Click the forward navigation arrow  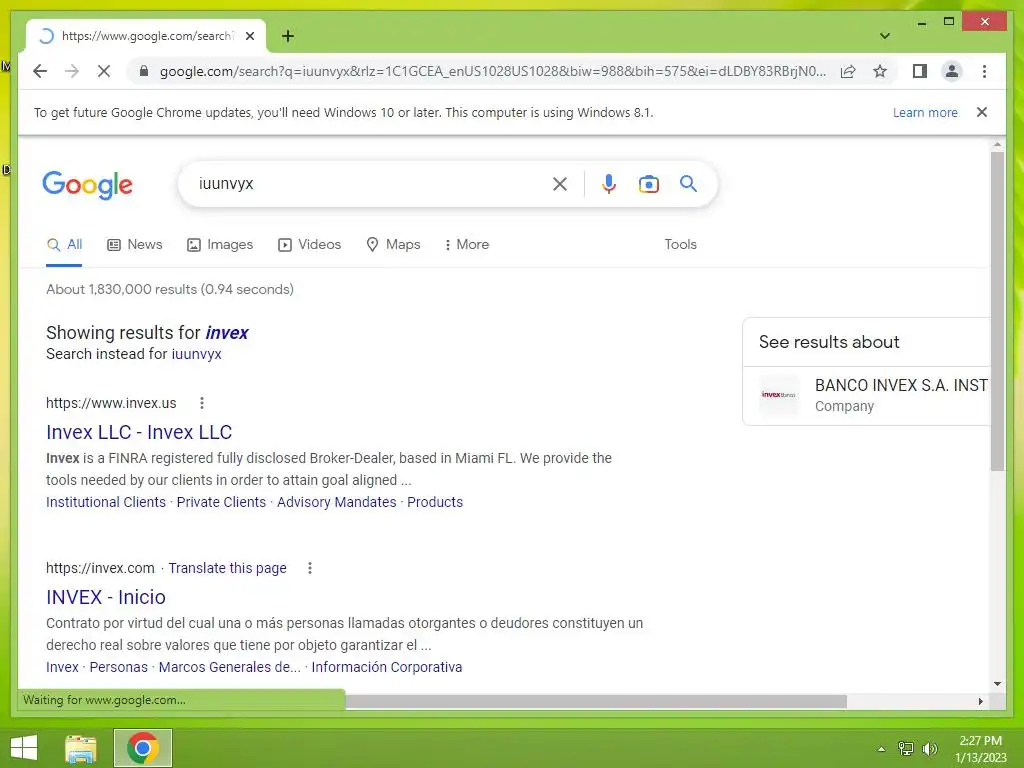(x=72, y=71)
